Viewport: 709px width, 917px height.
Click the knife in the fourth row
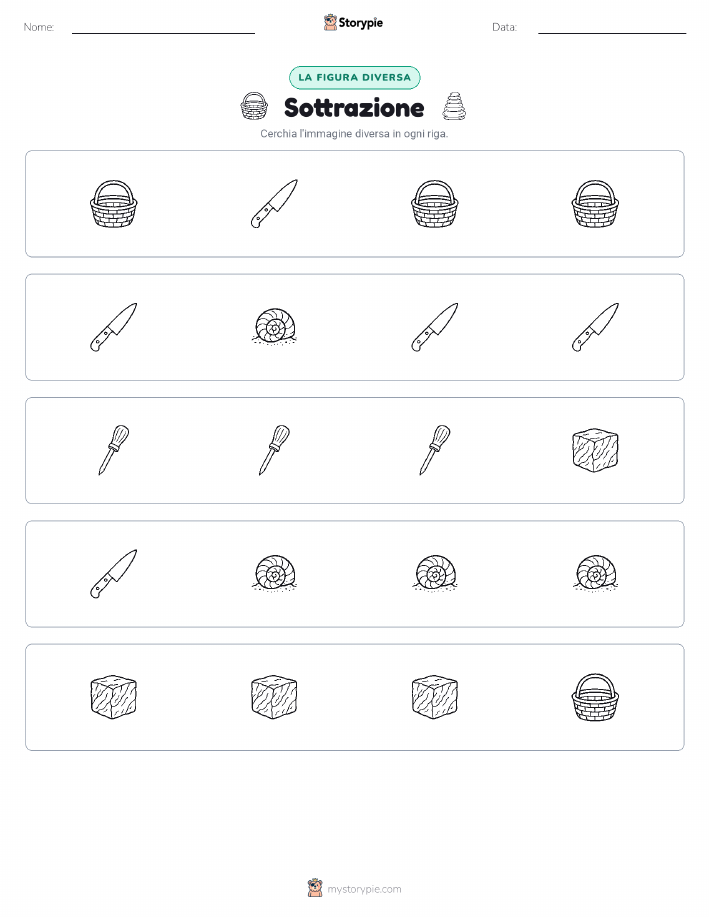[x=113, y=574]
